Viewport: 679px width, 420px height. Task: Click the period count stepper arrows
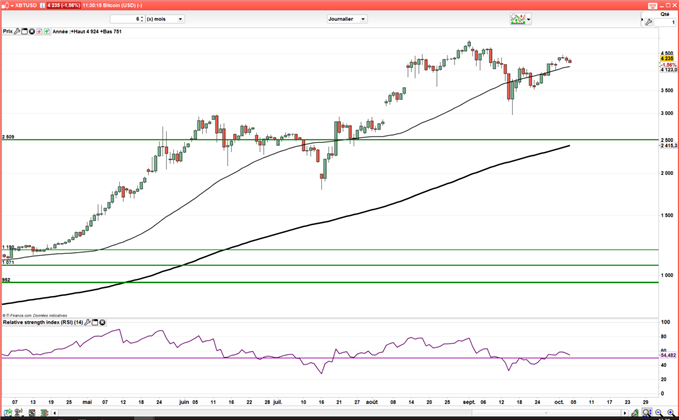[x=142, y=19]
